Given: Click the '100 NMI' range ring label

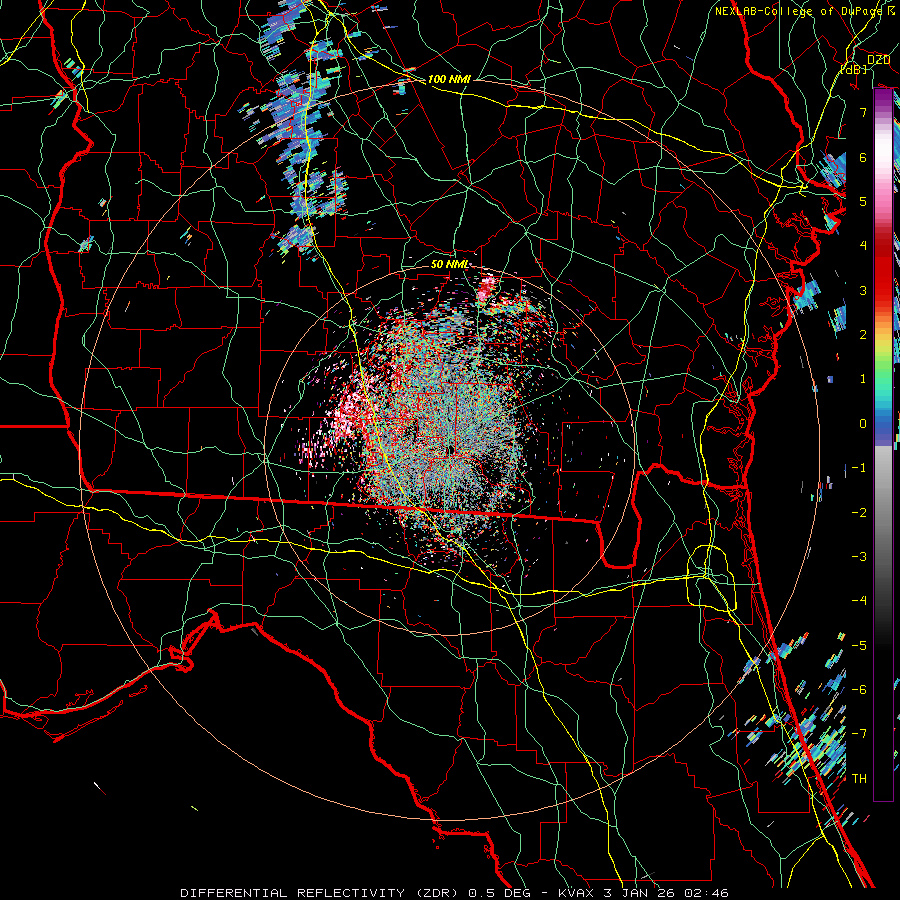Looking at the screenshot, I should click(x=449, y=79).
